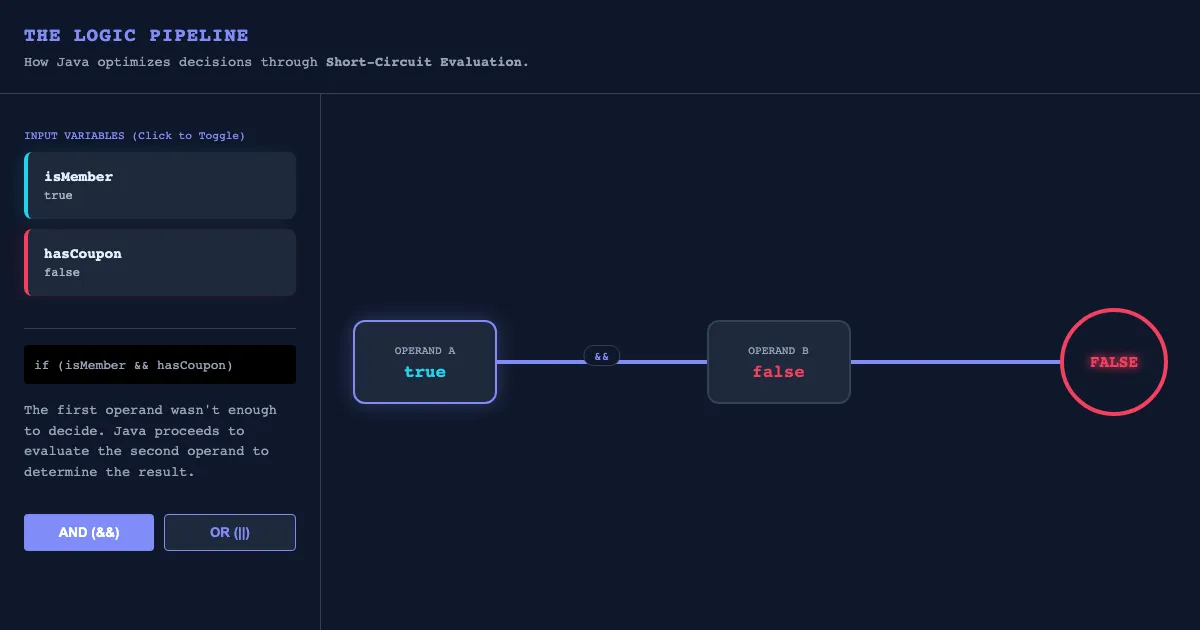Toggle the hasCoupon variable card
This screenshot has width=1200, height=630.
(160, 262)
